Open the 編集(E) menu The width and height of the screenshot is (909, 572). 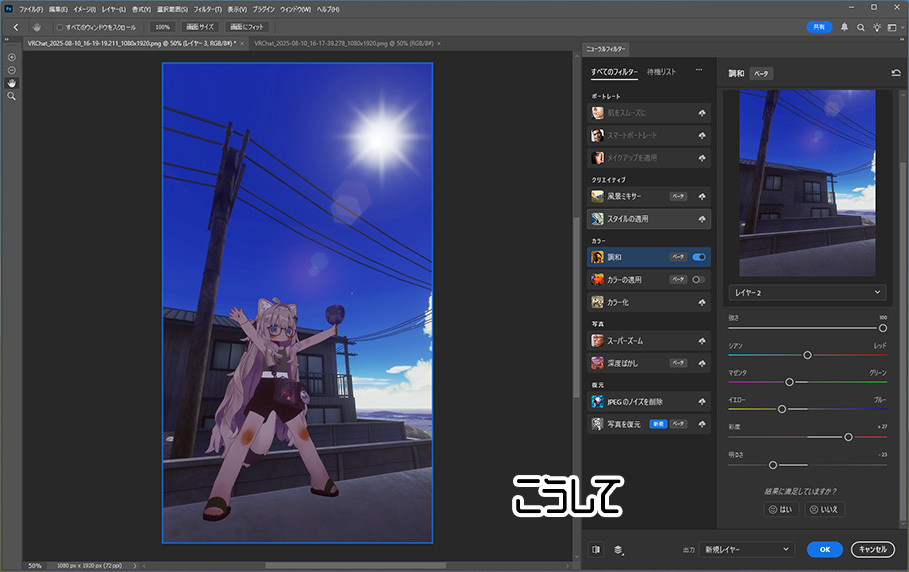click(x=58, y=9)
